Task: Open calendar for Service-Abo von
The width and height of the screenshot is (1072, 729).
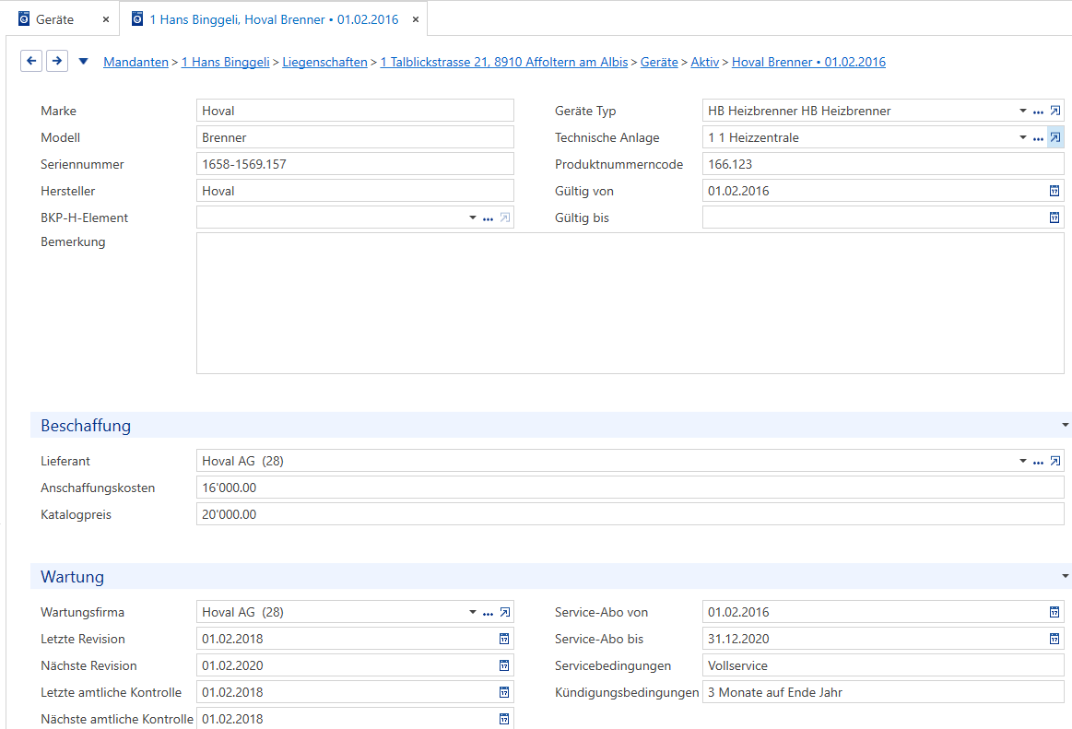Action: point(1054,612)
